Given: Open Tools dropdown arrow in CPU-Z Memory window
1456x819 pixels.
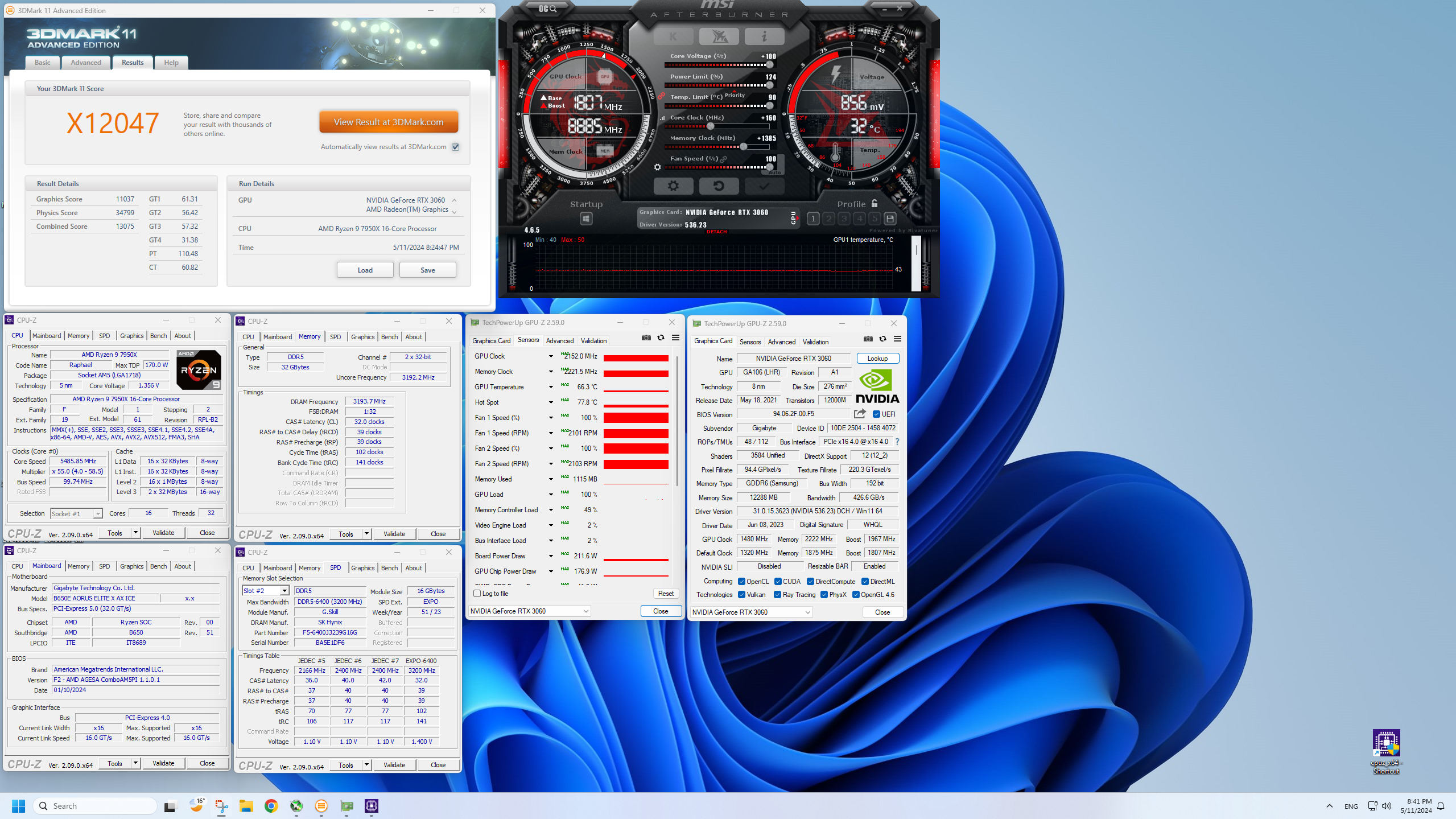Looking at the screenshot, I should [366, 534].
